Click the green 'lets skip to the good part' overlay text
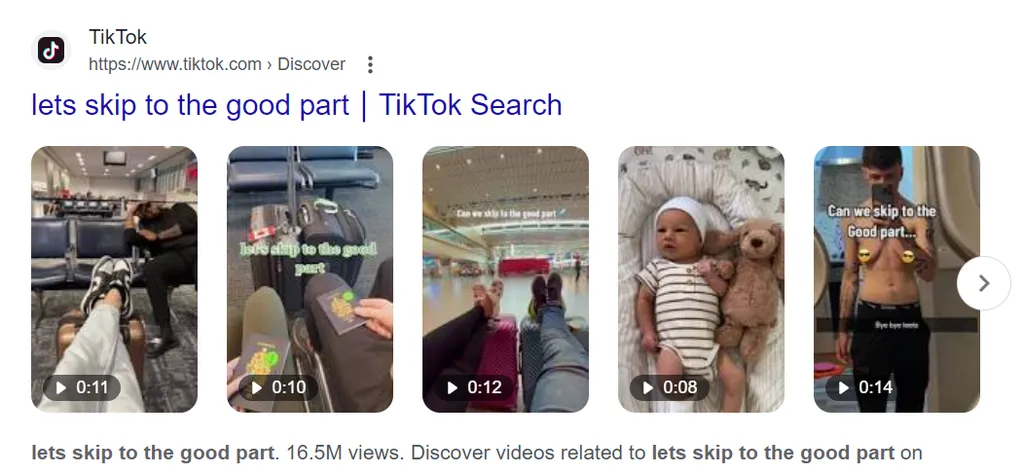This screenshot has height=474, width=1024. click(309, 259)
